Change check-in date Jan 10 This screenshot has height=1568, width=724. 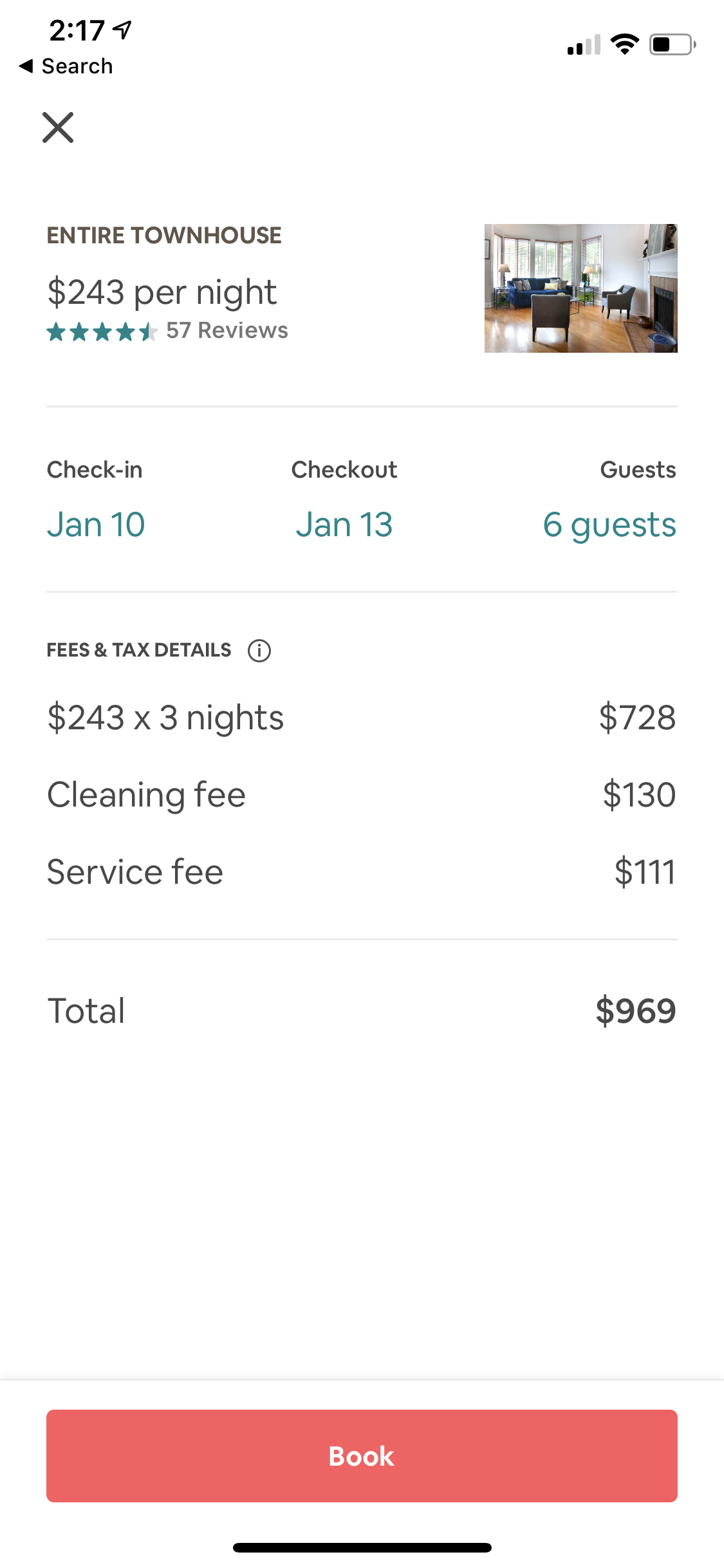pos(96,524)
